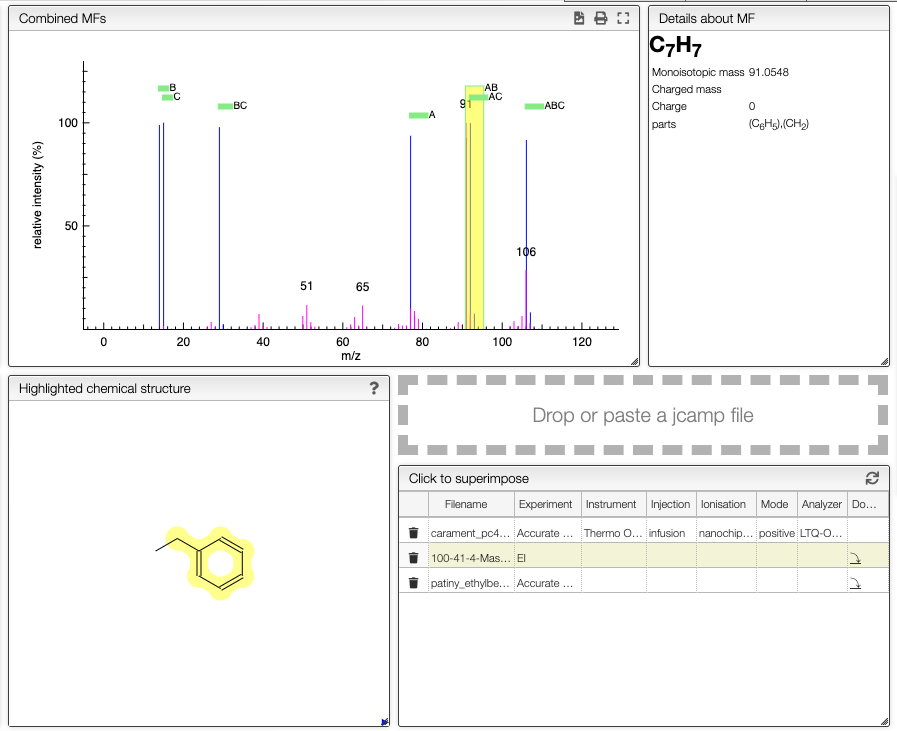The height and width of the screenshot is (731, 897).
Task: Select the green ABC fragment label
Action: (545, 106)
